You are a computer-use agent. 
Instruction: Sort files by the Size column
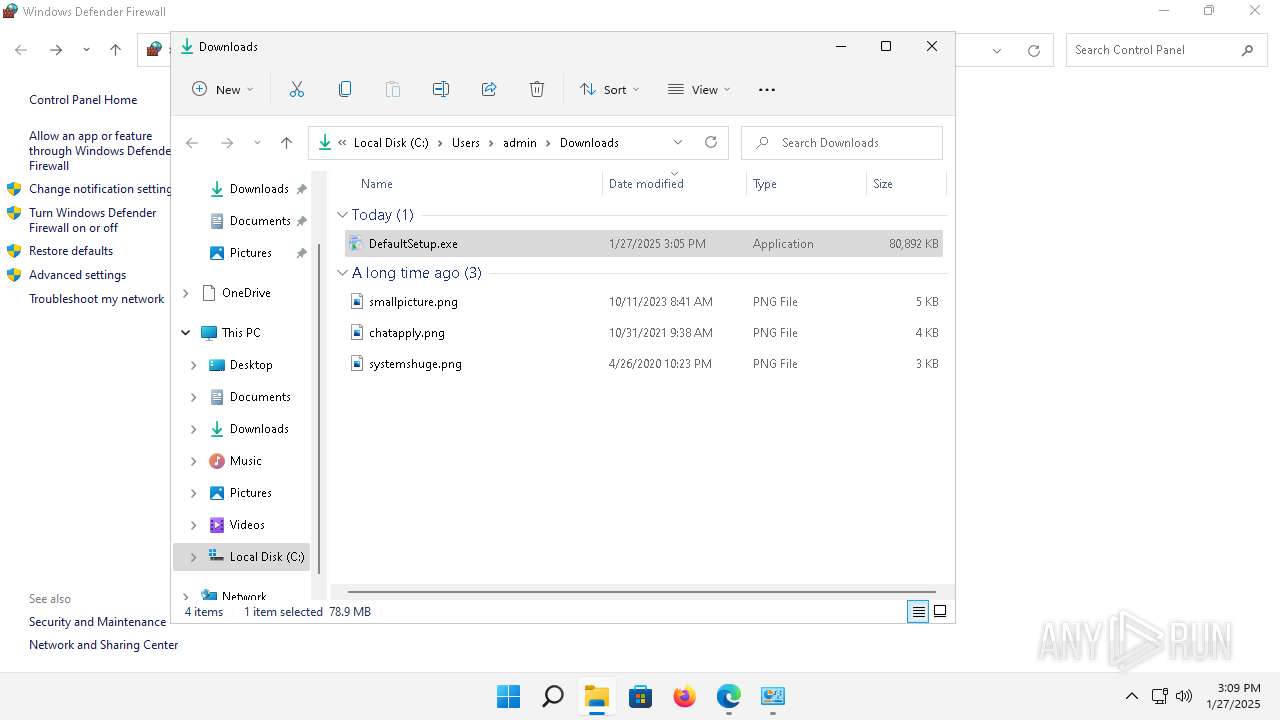[x=883, y=184]
